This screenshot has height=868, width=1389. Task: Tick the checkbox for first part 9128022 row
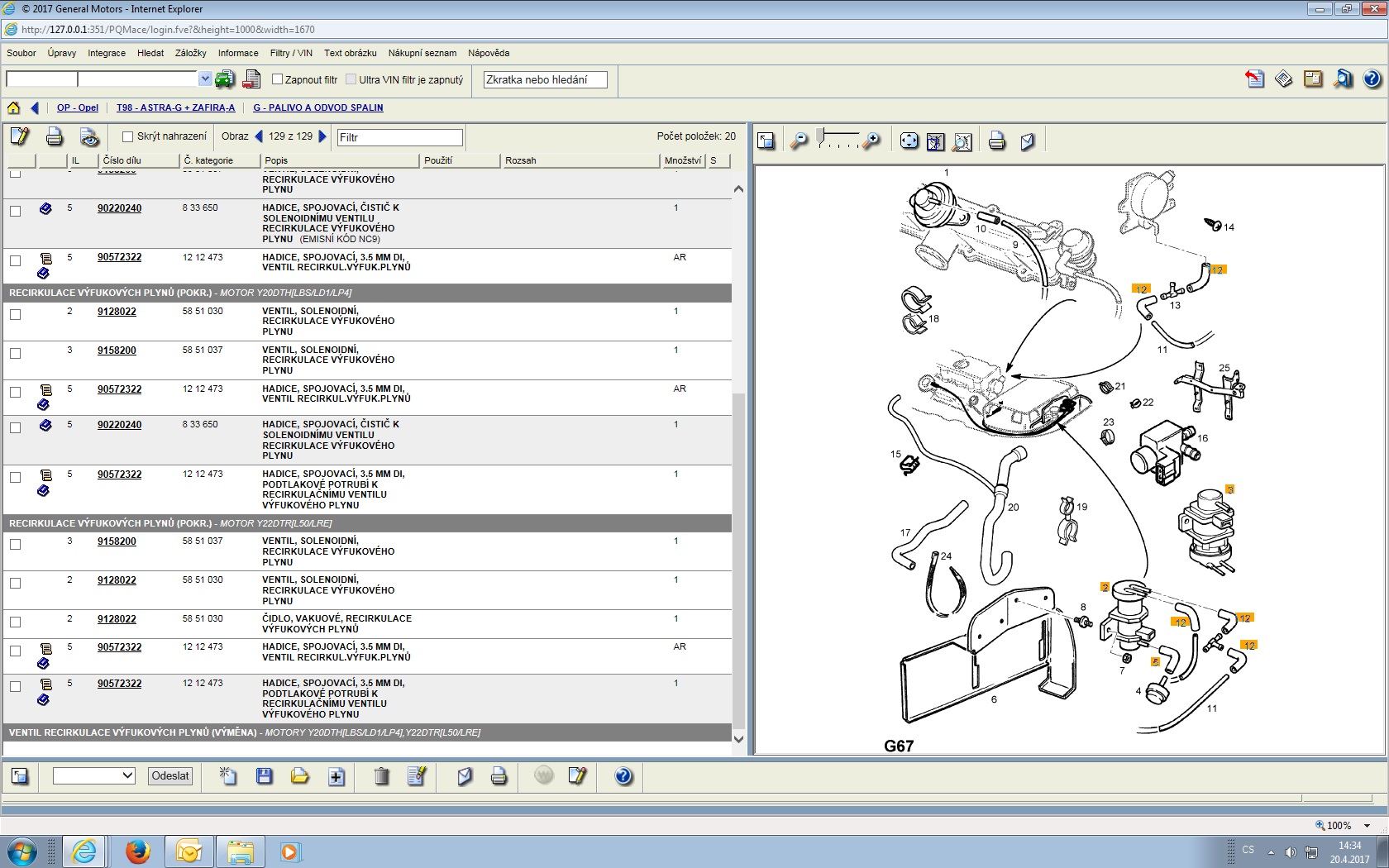pyautogui.click(x=15, y=314)
